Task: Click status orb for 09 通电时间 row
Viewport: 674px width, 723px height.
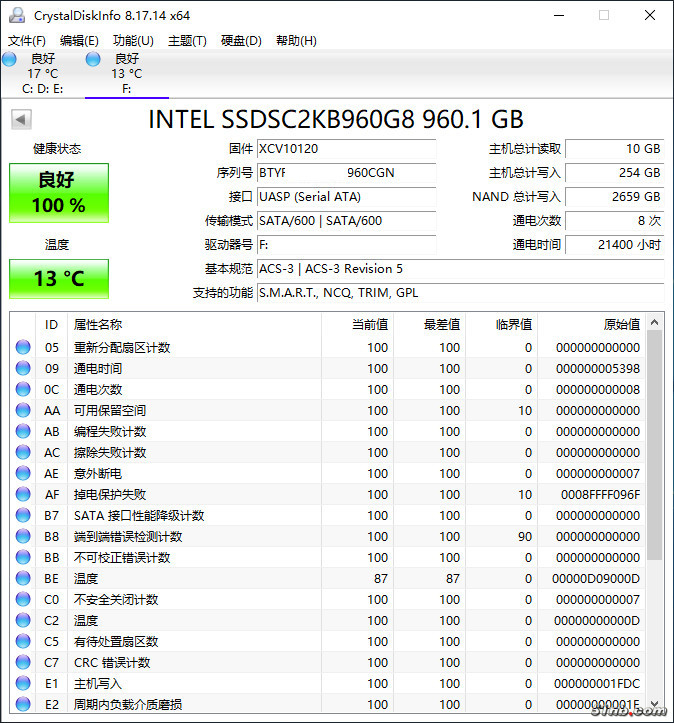Action: (x=23, y=368)
